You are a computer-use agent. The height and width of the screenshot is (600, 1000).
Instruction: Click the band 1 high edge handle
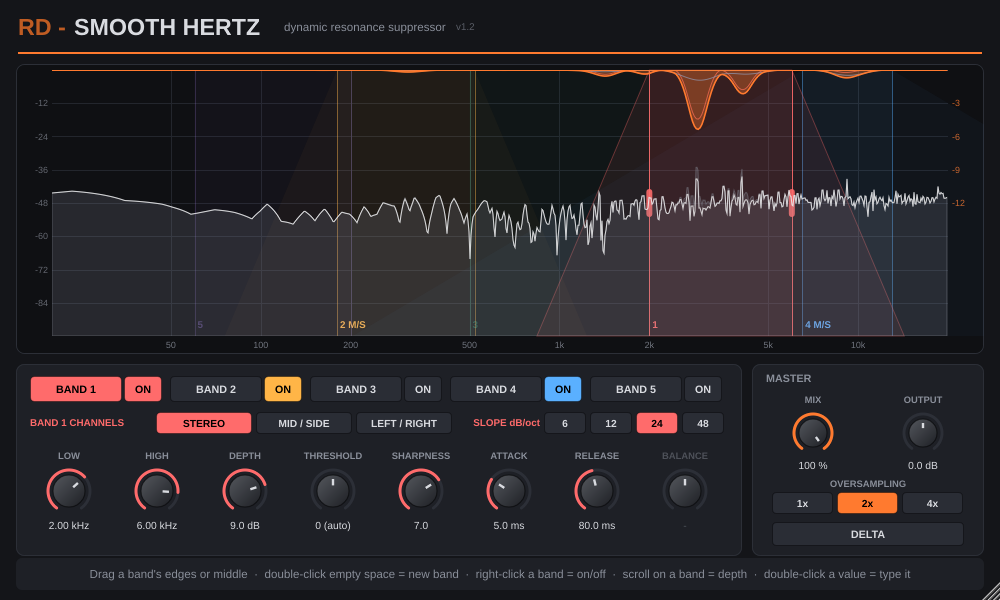point(792,203)
